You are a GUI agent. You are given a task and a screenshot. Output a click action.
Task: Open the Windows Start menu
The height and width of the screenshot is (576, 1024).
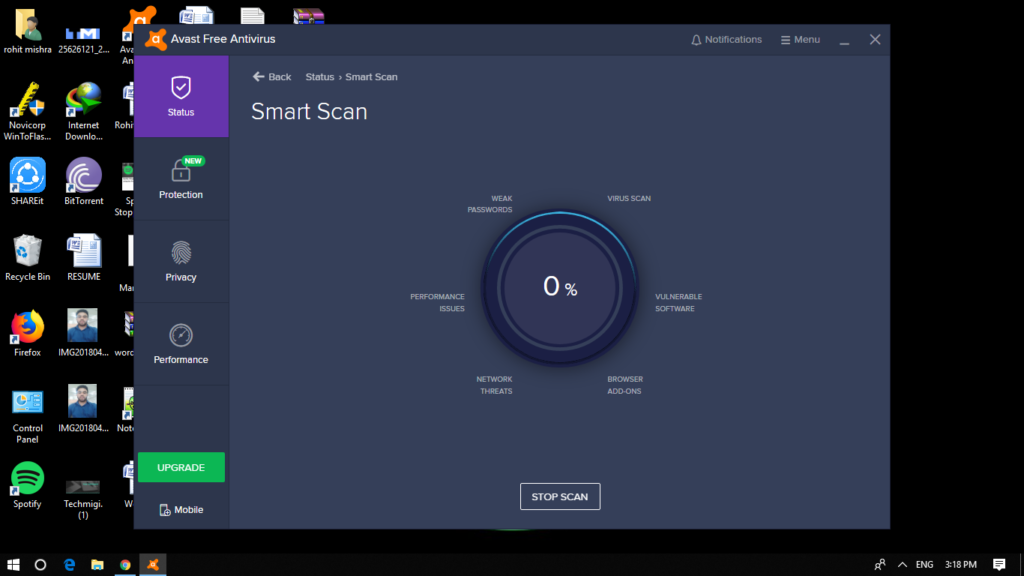pos(13,564)
